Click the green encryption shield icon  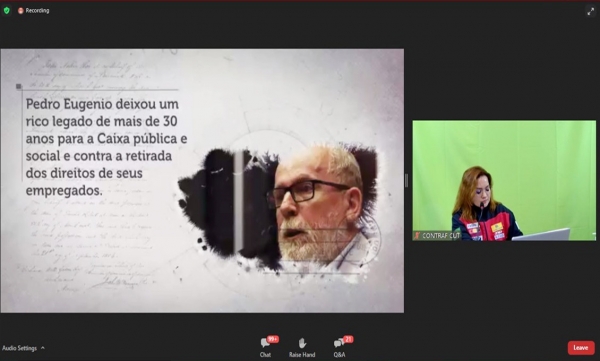[x=7, y=11]
